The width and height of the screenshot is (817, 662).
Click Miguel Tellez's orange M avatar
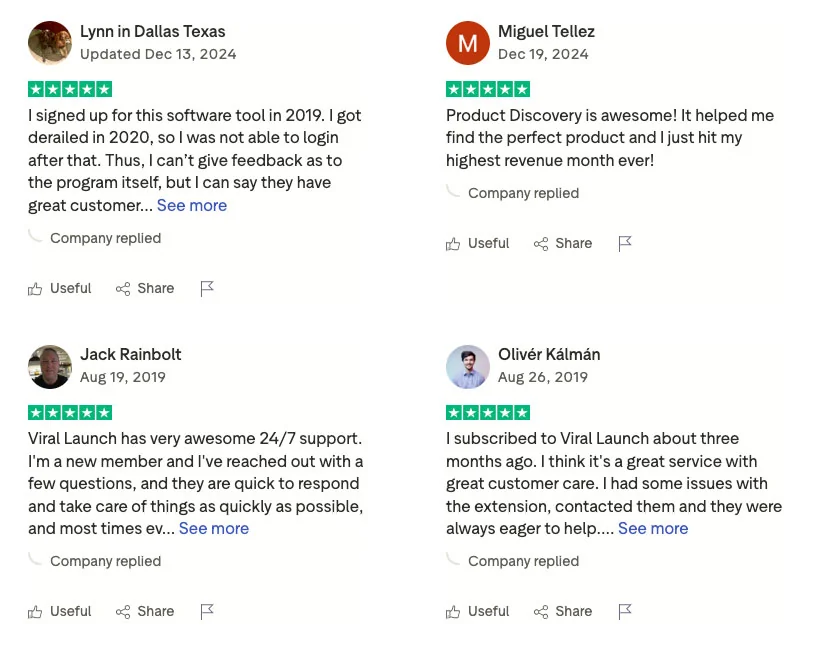(x=468, y=43)
